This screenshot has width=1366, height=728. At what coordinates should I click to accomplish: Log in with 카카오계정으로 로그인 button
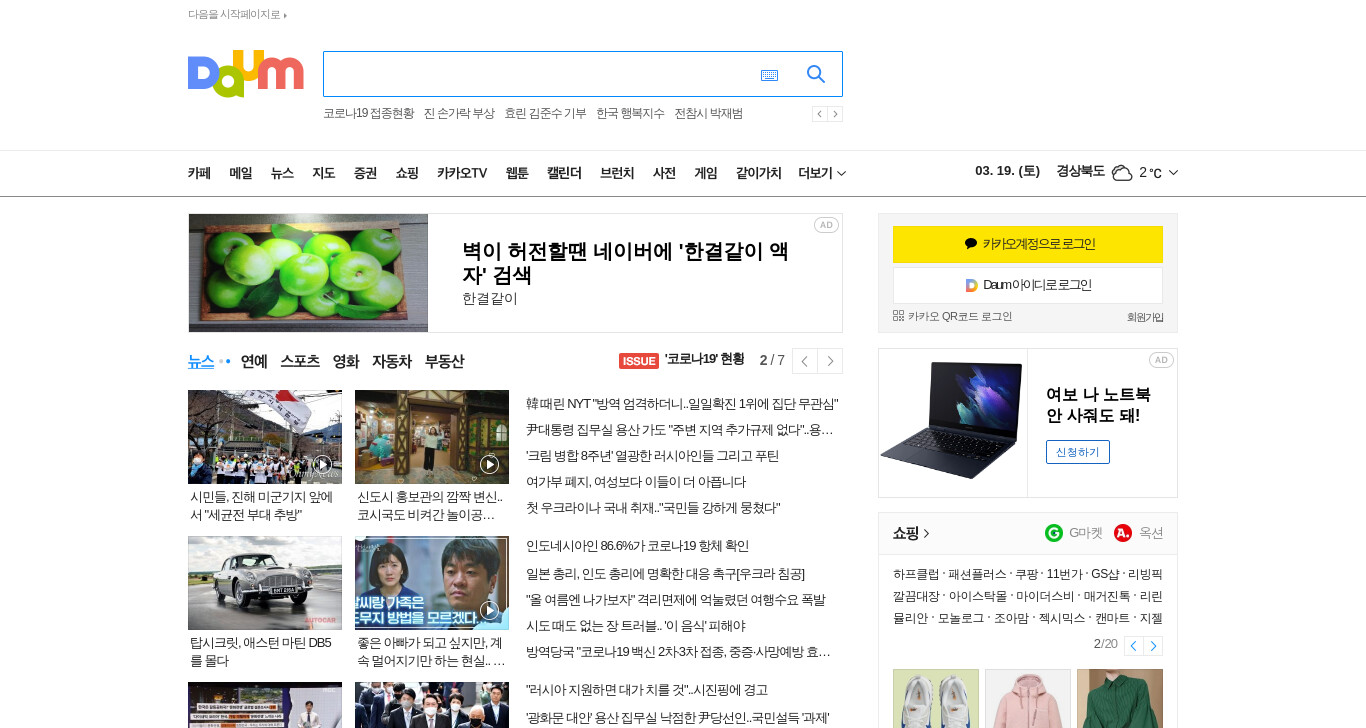(x=1028, y=244)
